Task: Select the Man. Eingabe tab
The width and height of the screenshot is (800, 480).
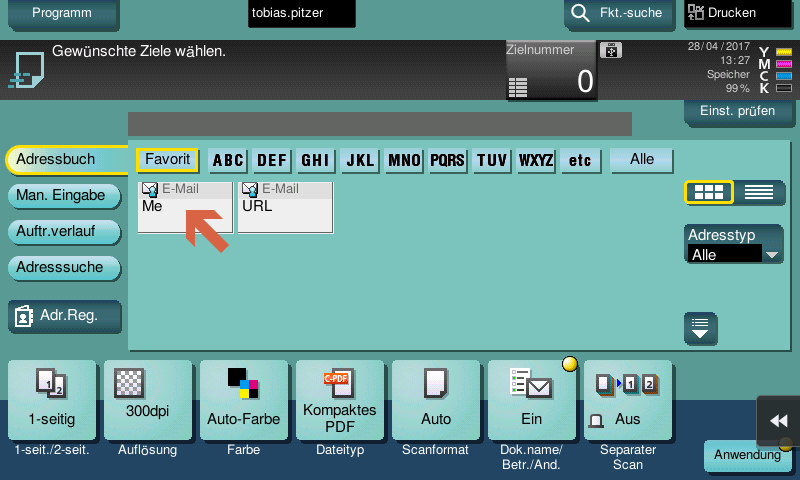Action: pyautogui.click(x=62, y=195)
